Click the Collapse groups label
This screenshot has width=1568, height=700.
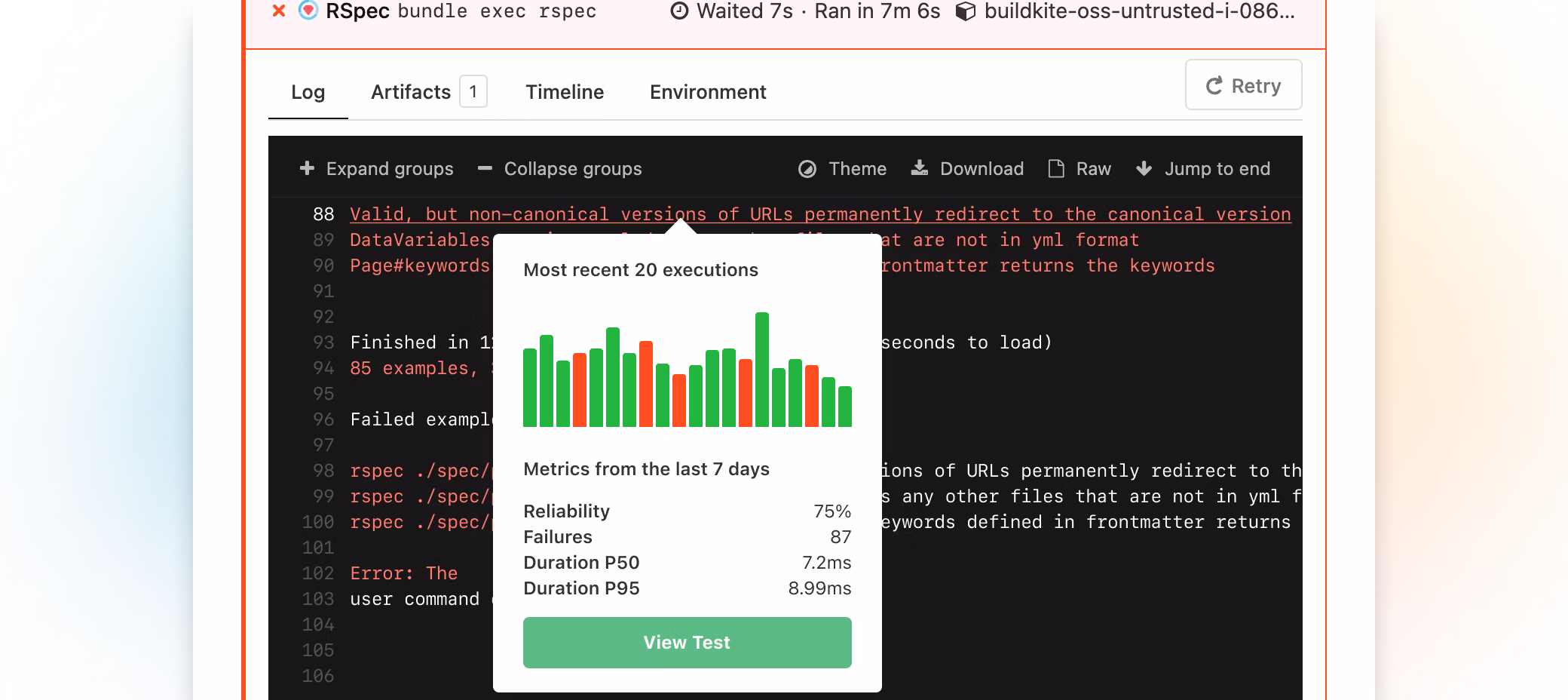573,169
